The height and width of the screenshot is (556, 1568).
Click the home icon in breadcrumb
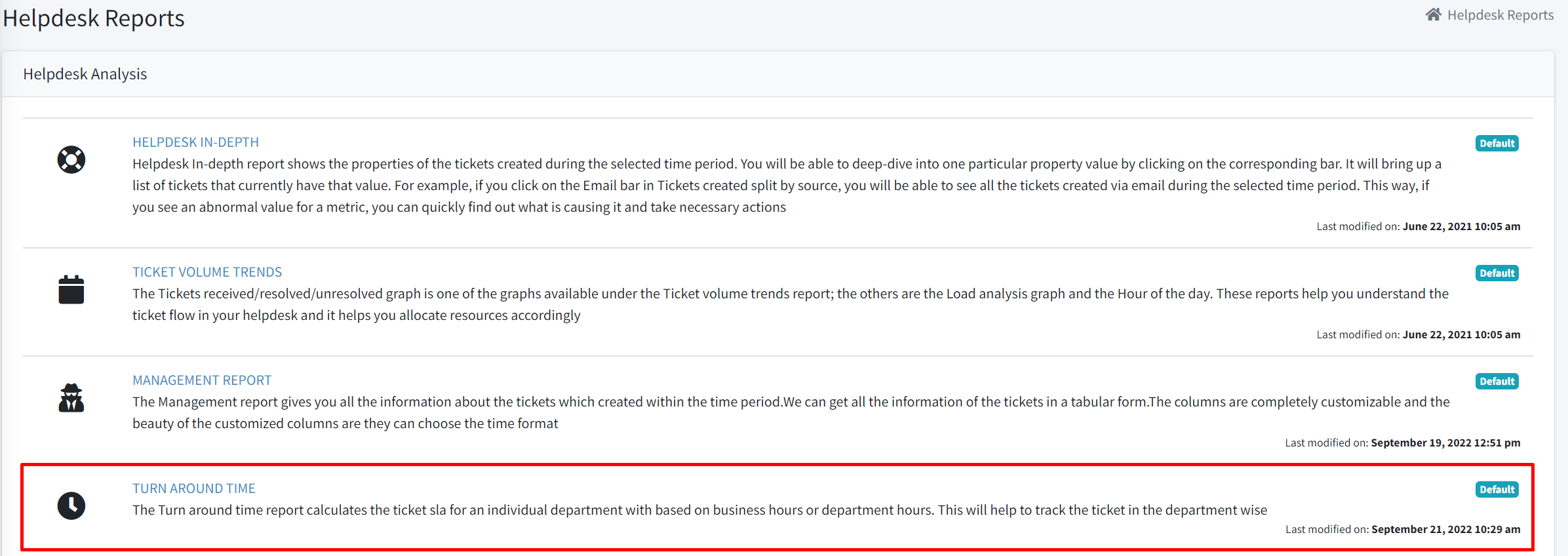point(1433,15)
